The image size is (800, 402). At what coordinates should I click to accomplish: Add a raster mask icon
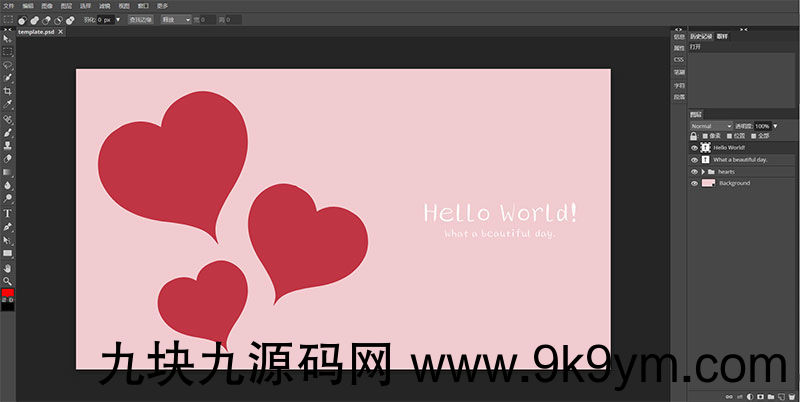coord(760,396)
